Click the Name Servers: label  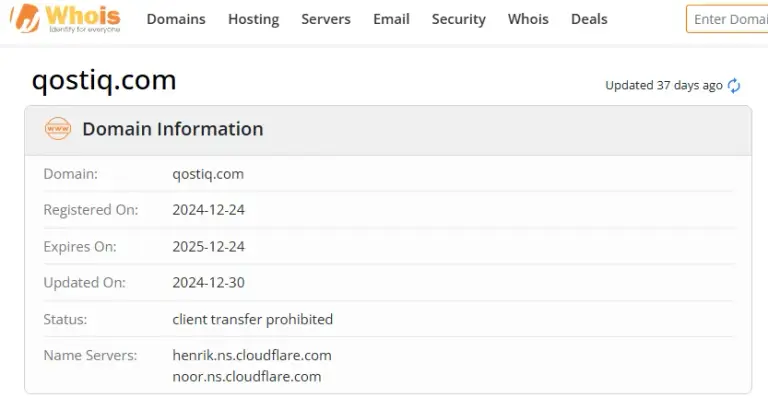pos(90,355)
